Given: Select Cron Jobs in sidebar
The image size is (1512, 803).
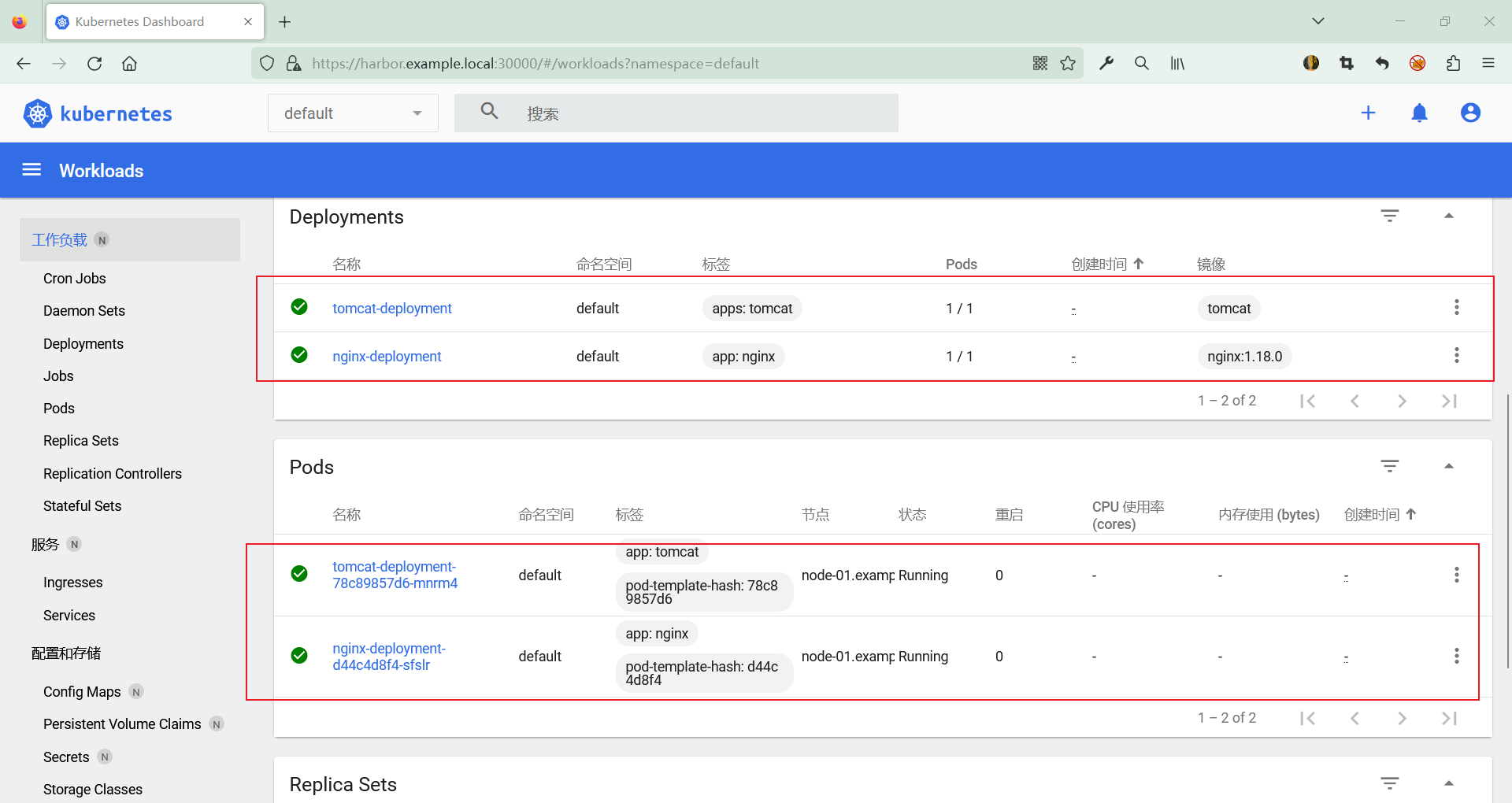Looking at the screenshot, I should [x=75, y=278].
